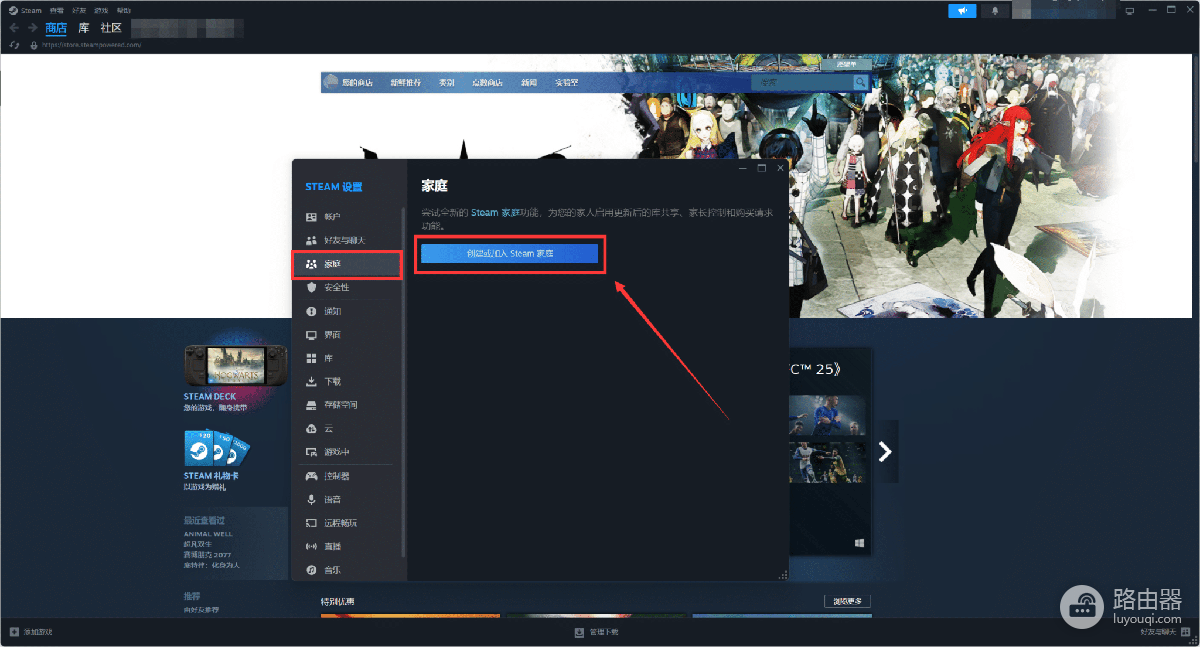The width and height of the screenshot is (1200, 647).
Task: Open the 帐户 account settings icon
Action: (311, 217)
